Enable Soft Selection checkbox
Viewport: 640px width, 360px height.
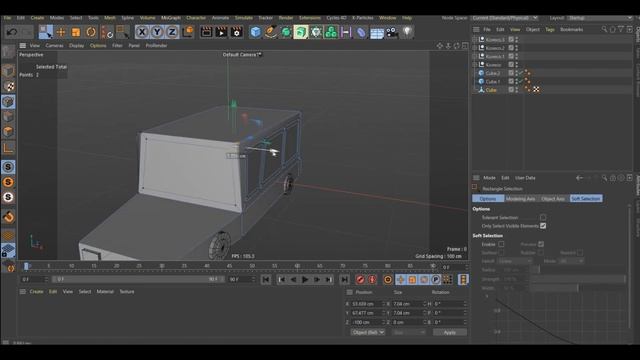click(501, 244)
